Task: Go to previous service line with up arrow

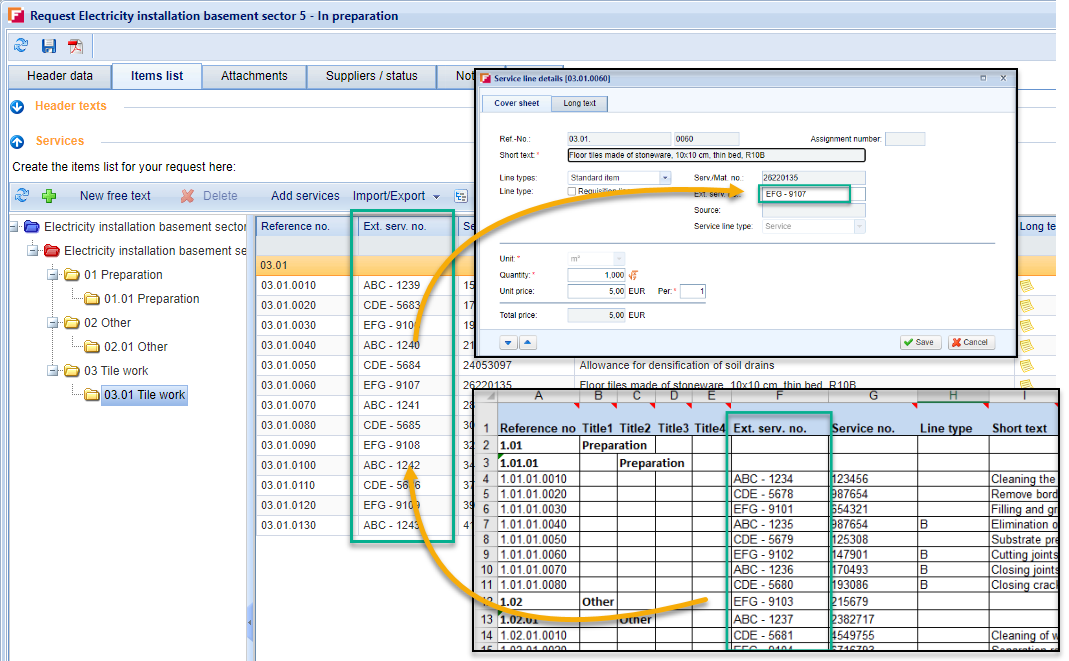Action: coord(528,342)
